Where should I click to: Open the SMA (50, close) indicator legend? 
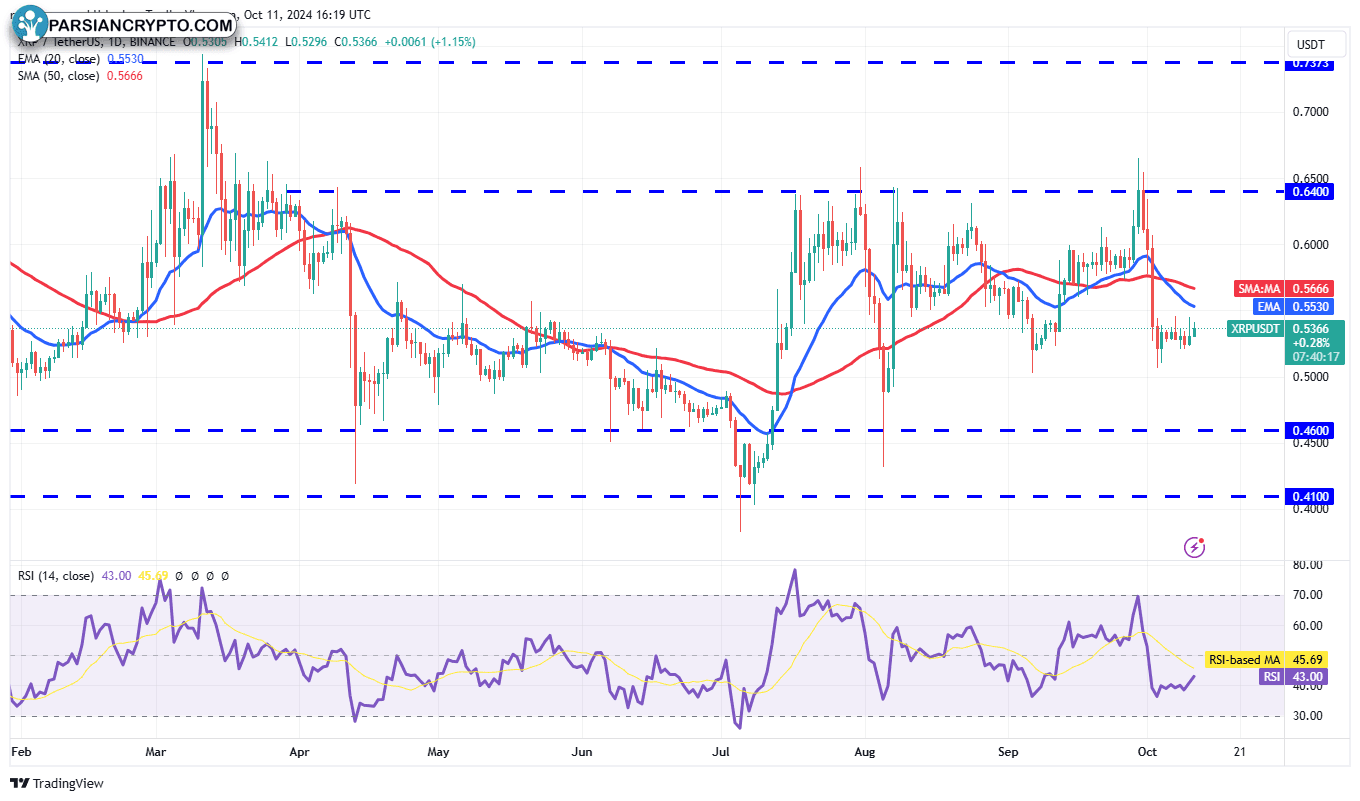[59, 76]
